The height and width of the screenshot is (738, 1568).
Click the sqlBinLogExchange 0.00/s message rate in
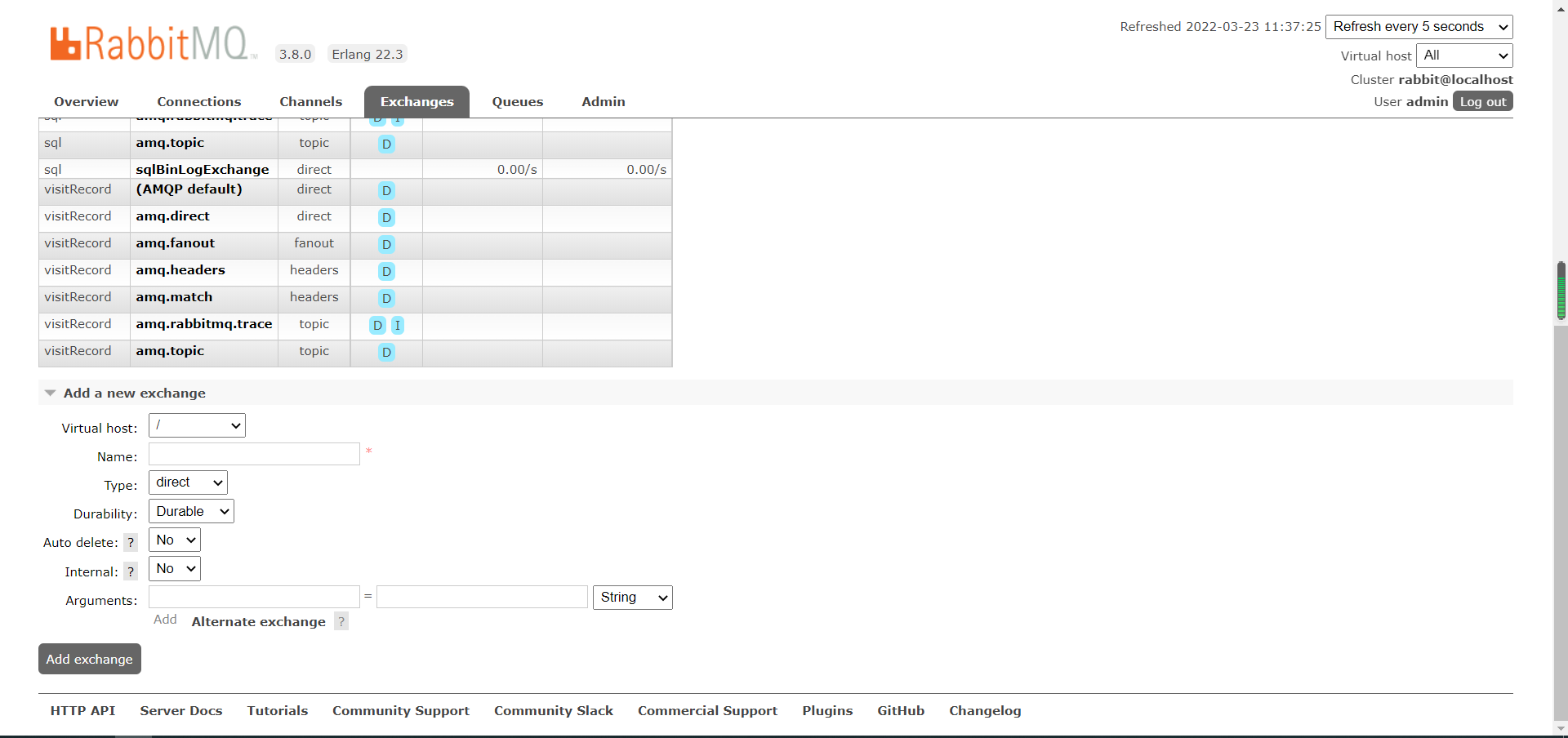[x=517, y=170]
